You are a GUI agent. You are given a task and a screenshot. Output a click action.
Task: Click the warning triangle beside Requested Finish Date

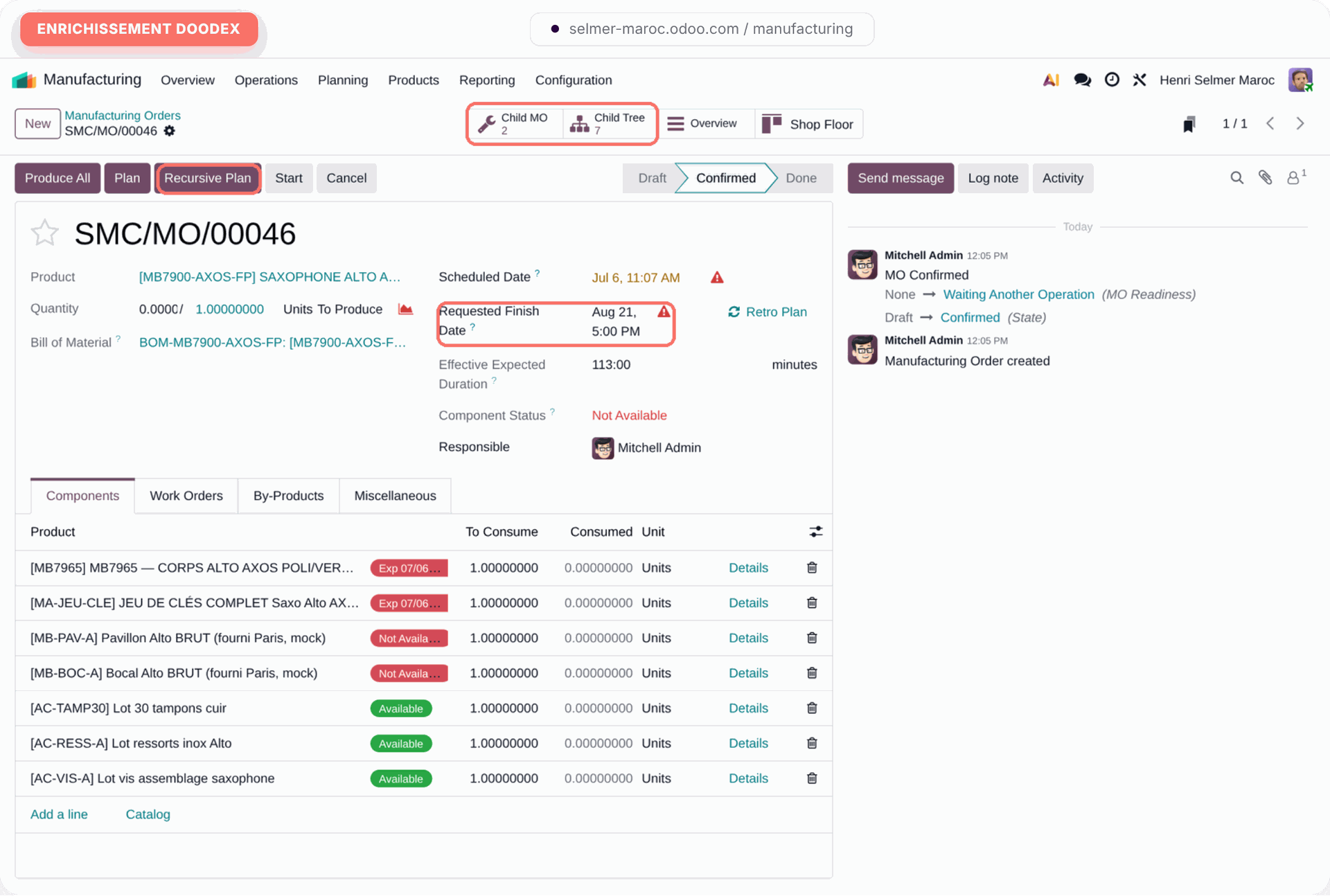[664, 312]
